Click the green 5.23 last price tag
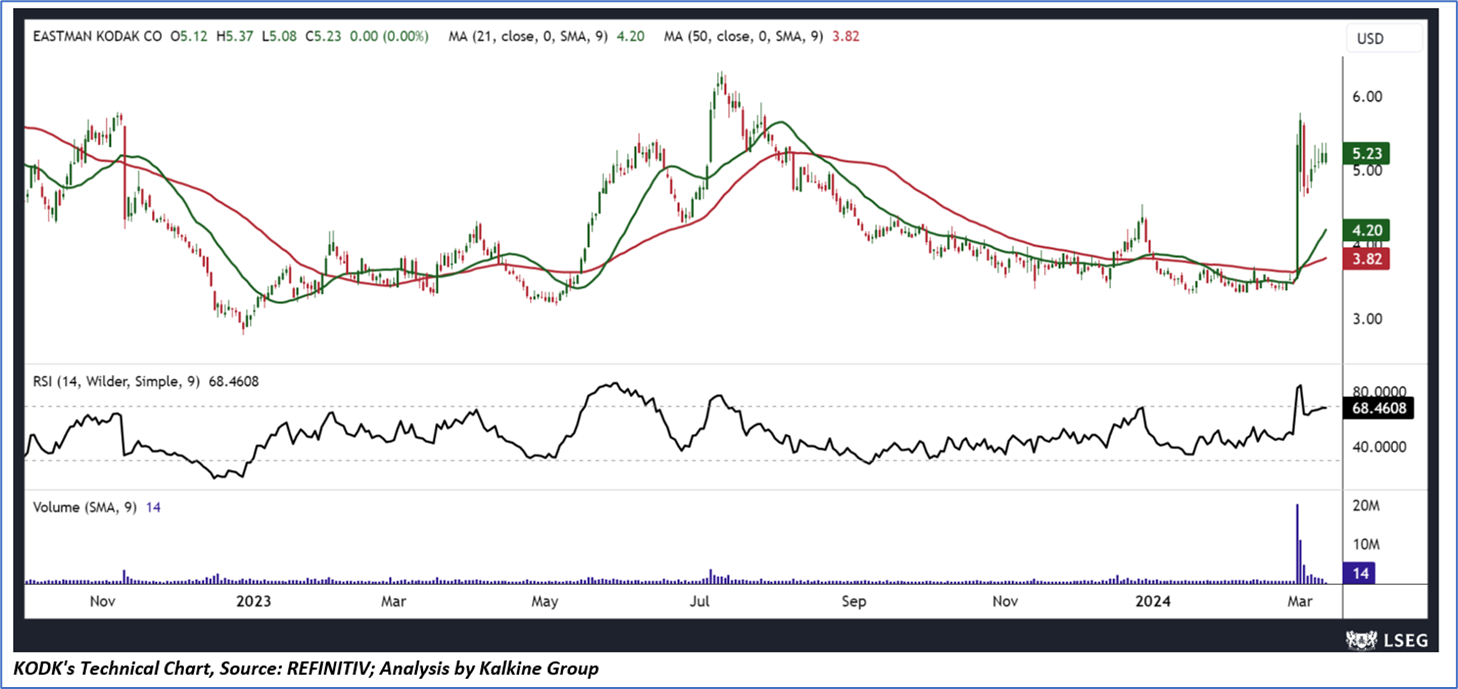 [1366, 154]
